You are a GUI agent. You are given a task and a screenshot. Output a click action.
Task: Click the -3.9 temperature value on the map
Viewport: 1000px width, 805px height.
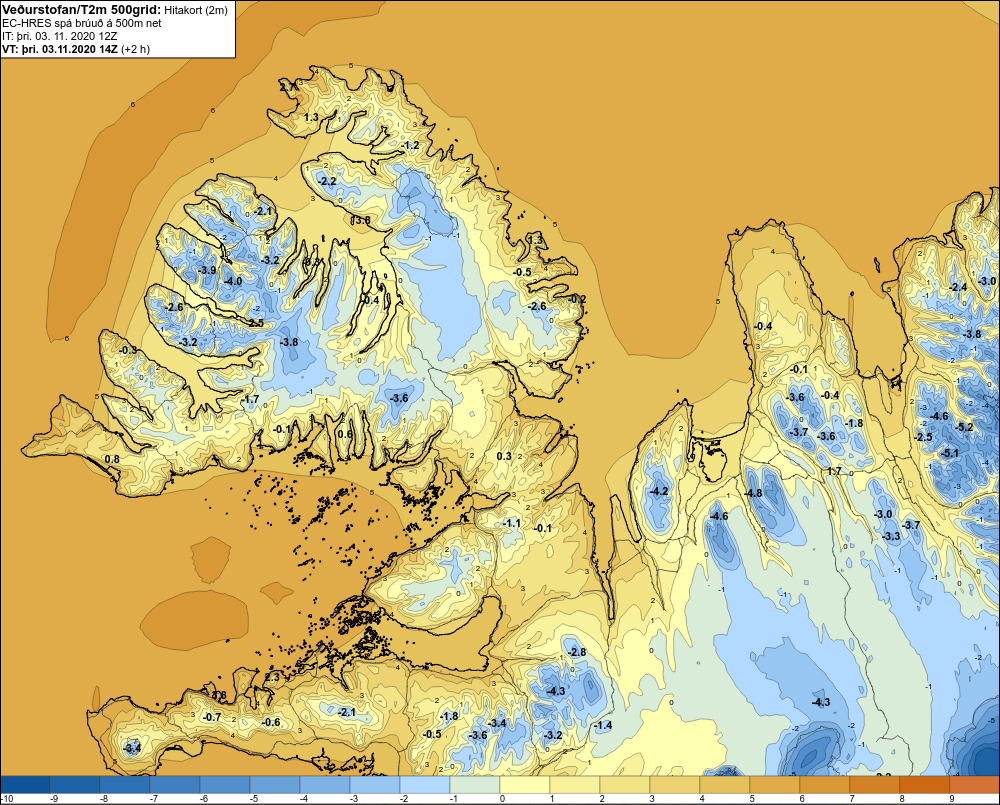207,270
